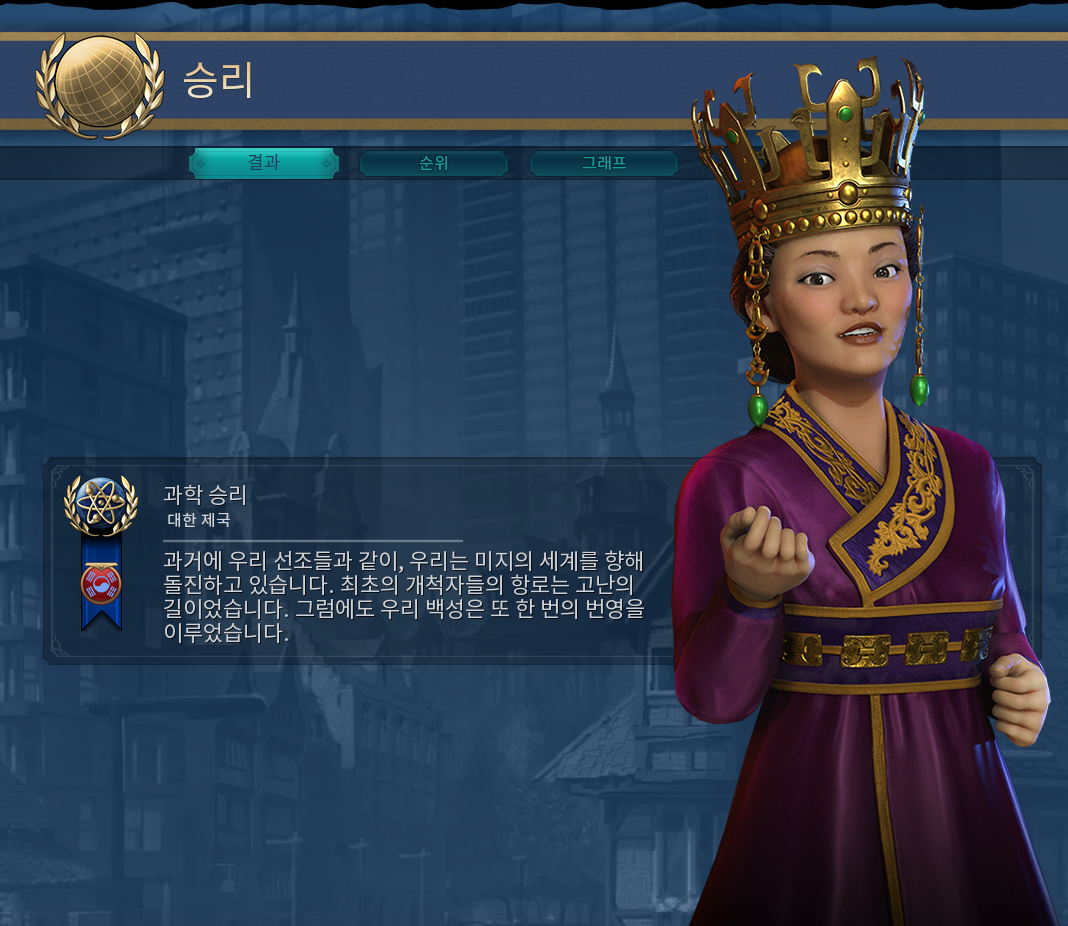The image size is (1068, 926).
Task: Click the left diamond ornament on 결과 tab
Action: pyautogui.click(x=200, y=163)
